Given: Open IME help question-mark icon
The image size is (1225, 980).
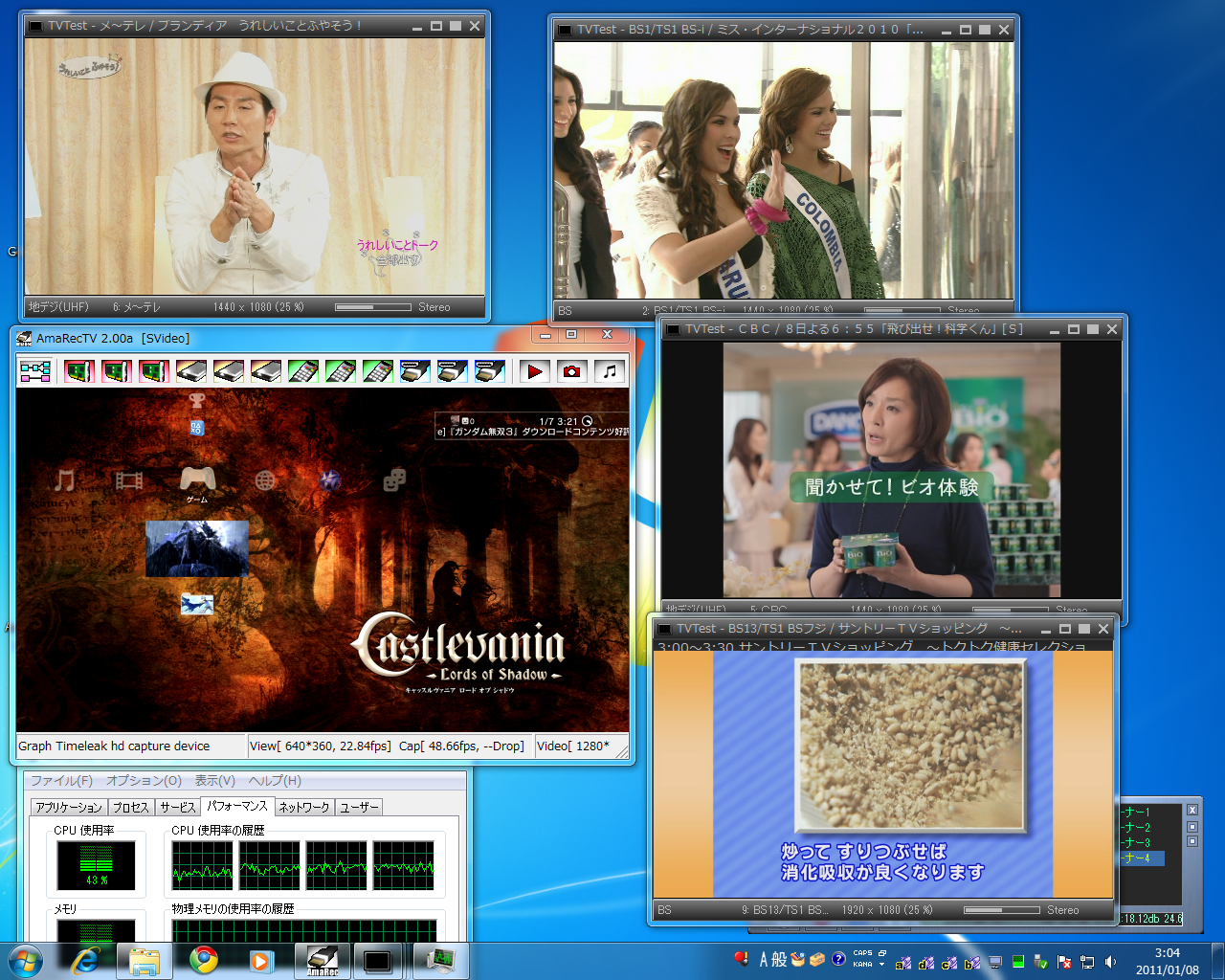Looking at the screenshot, I should 838,959.
